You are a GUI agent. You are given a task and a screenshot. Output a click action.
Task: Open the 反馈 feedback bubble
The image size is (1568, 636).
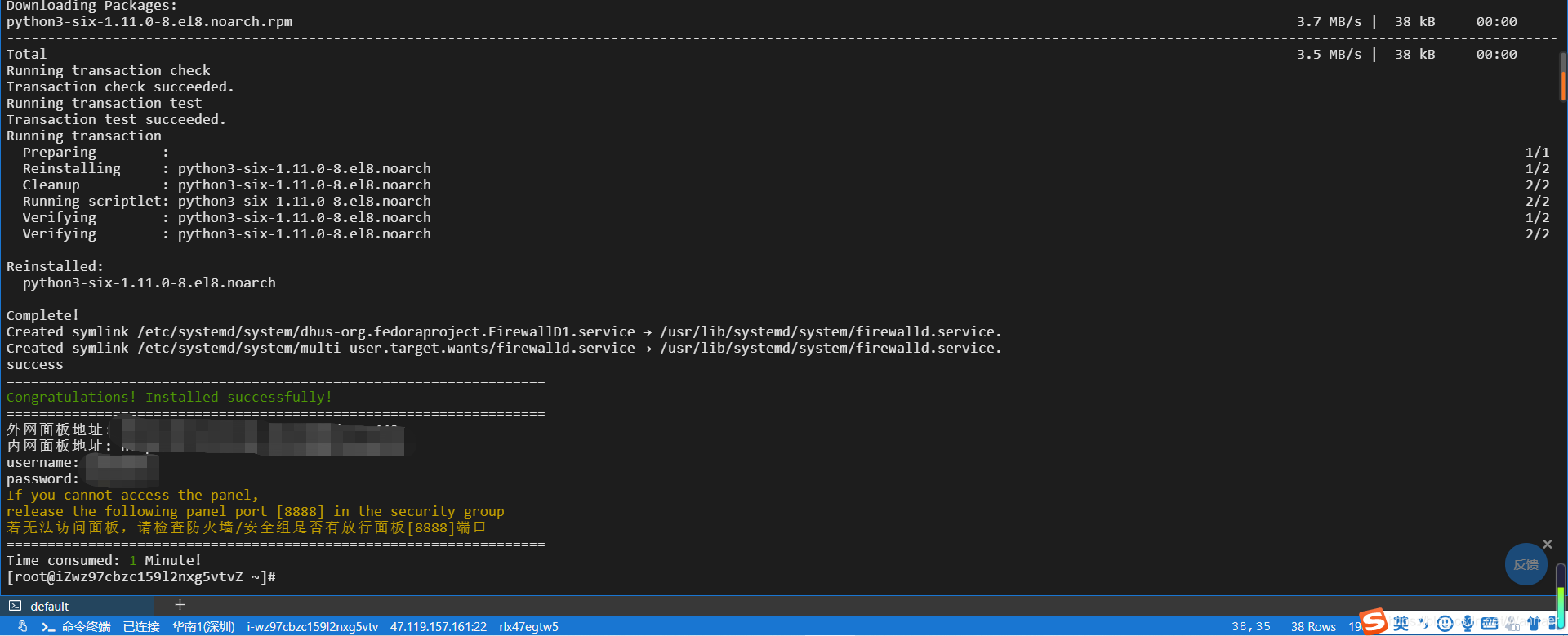click(x=1526, y=565)
